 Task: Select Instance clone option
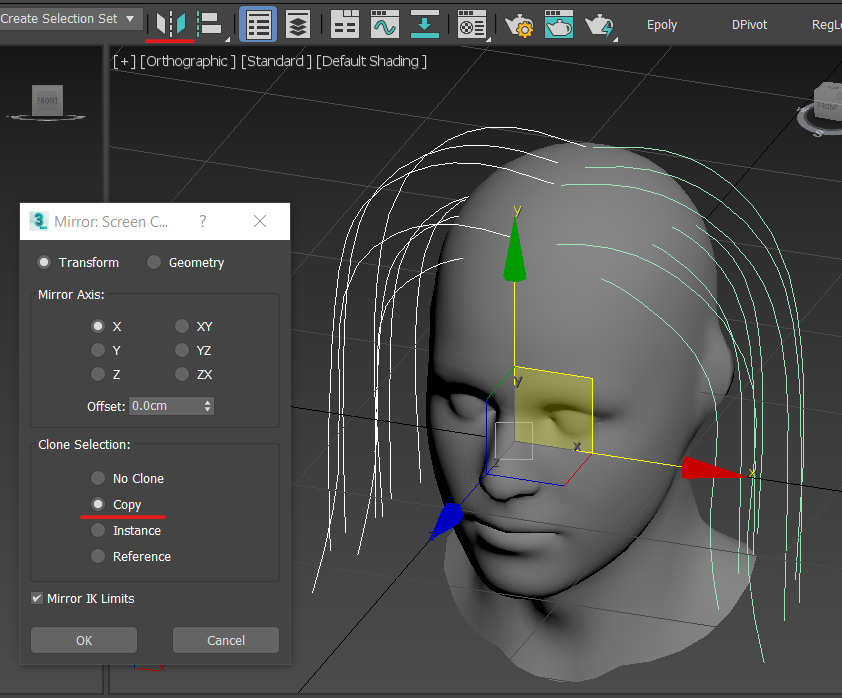(98, 531)
